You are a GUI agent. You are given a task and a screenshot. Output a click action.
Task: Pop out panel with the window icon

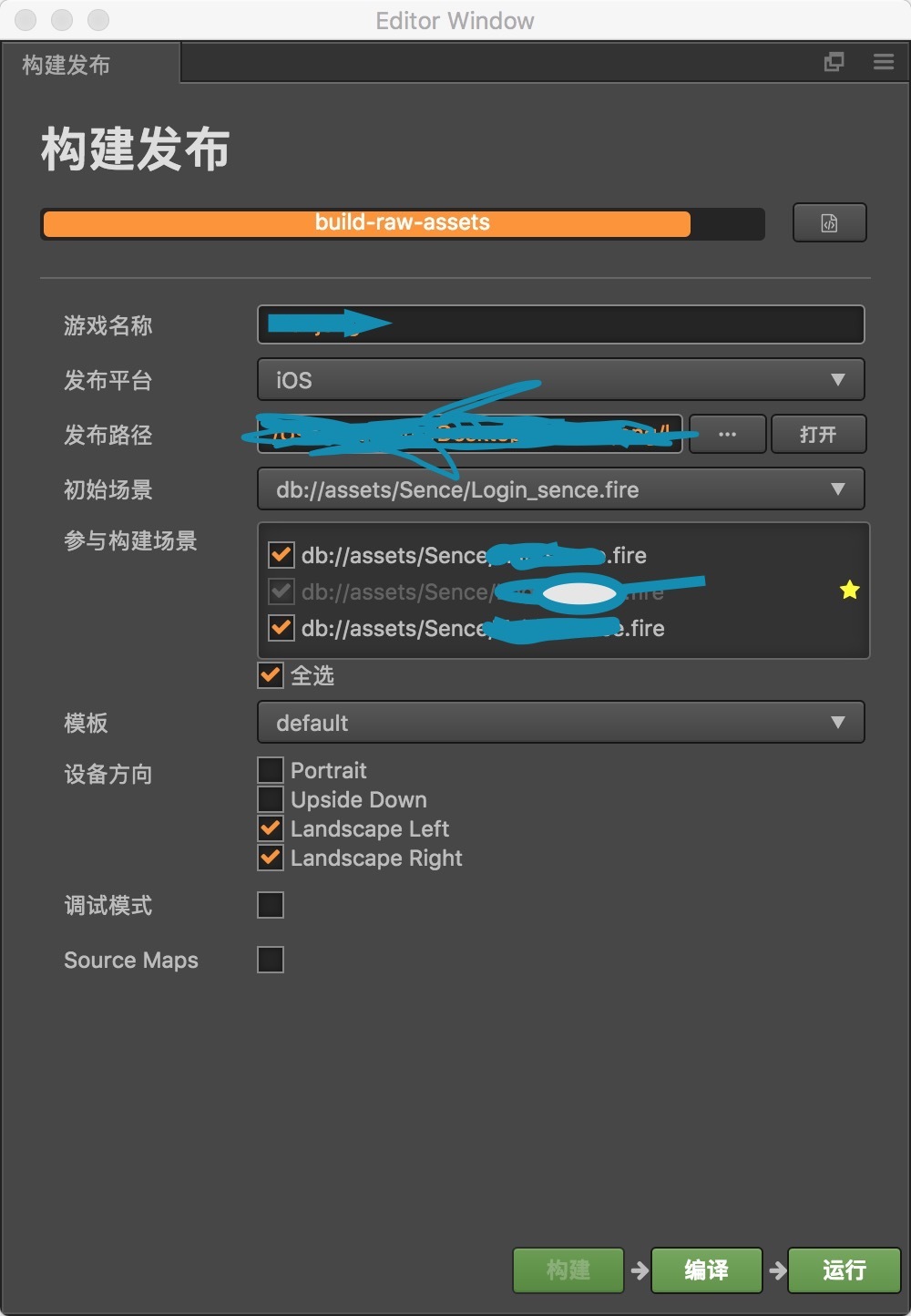834,62
